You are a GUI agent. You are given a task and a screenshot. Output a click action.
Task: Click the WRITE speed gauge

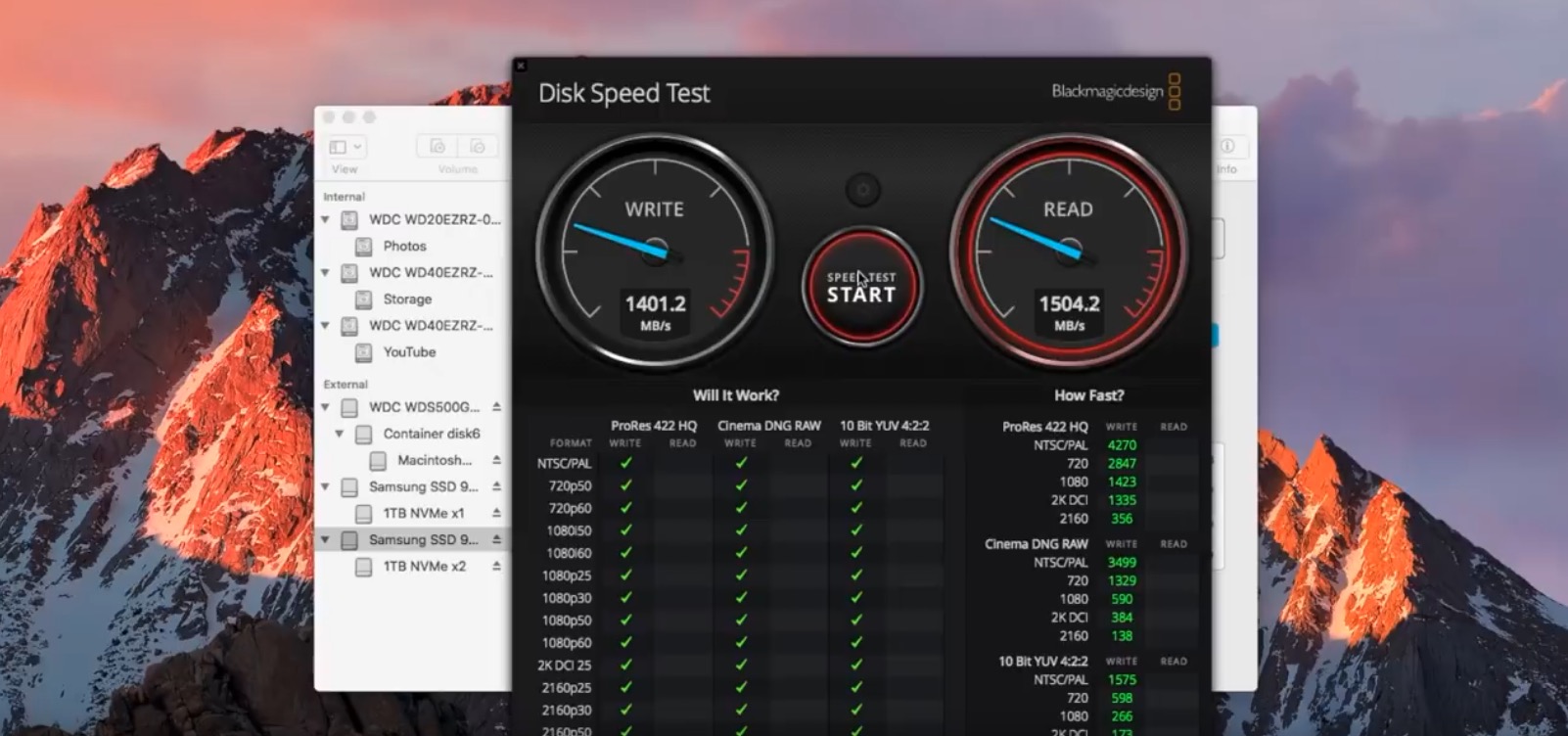coord(655,251)
